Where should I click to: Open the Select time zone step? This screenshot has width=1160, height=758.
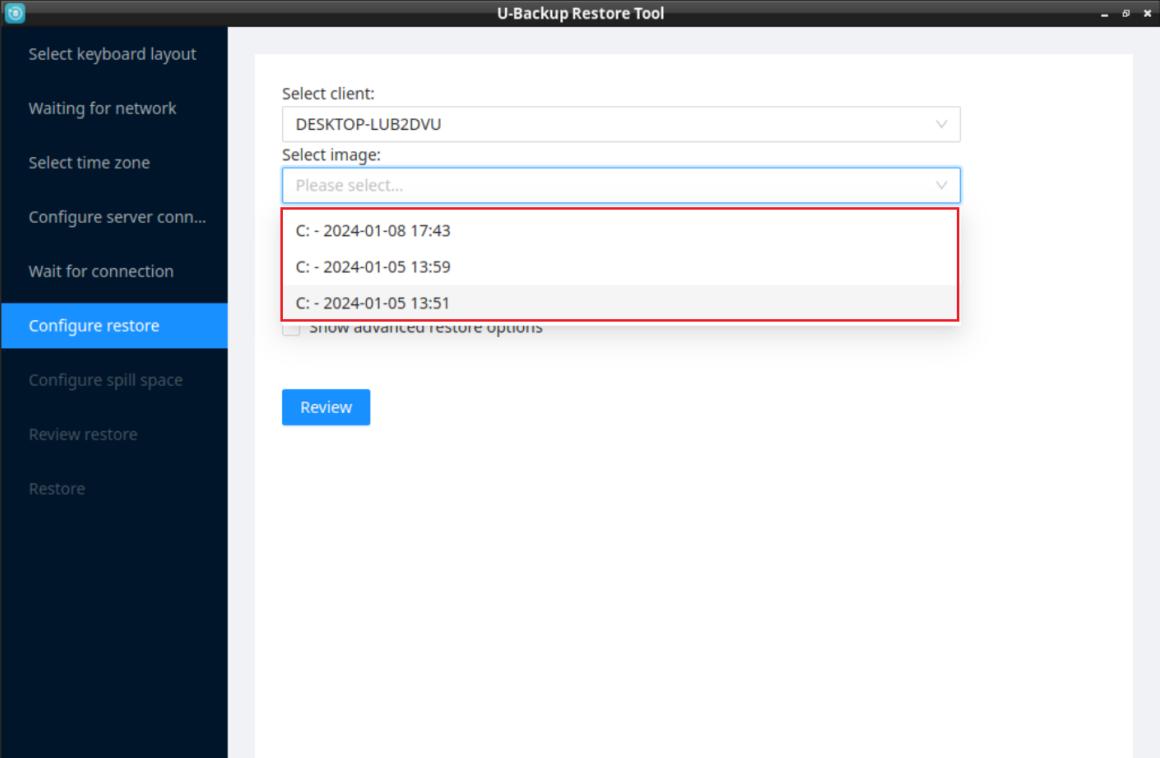(x=89, y=163)
